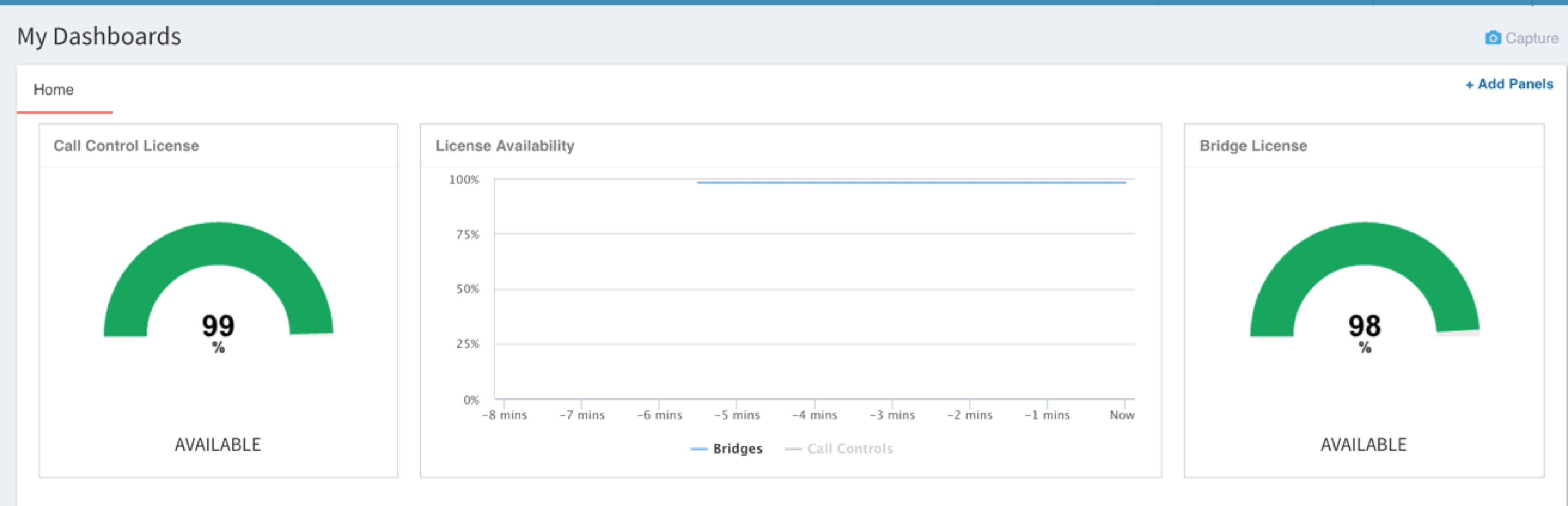Click the Bridge License panel title
The image size is (1568, 506).
coord(1253,145)
